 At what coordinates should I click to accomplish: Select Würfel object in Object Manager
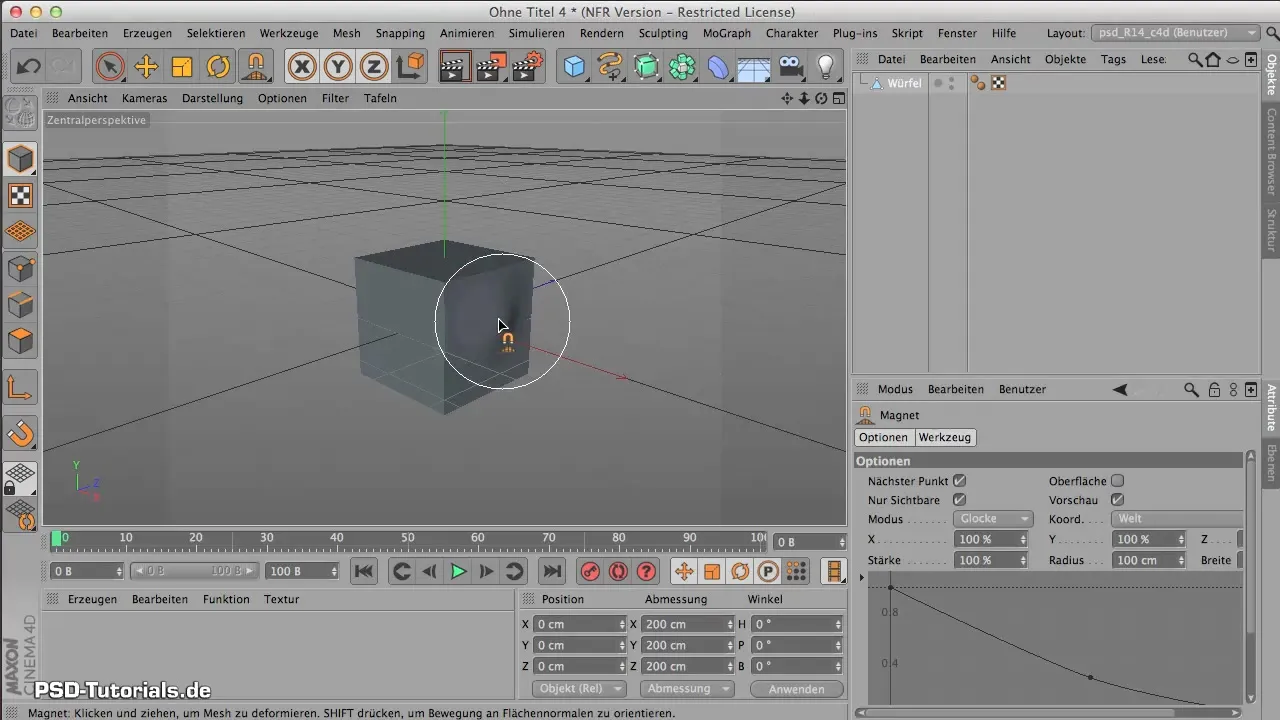point(904,83)
